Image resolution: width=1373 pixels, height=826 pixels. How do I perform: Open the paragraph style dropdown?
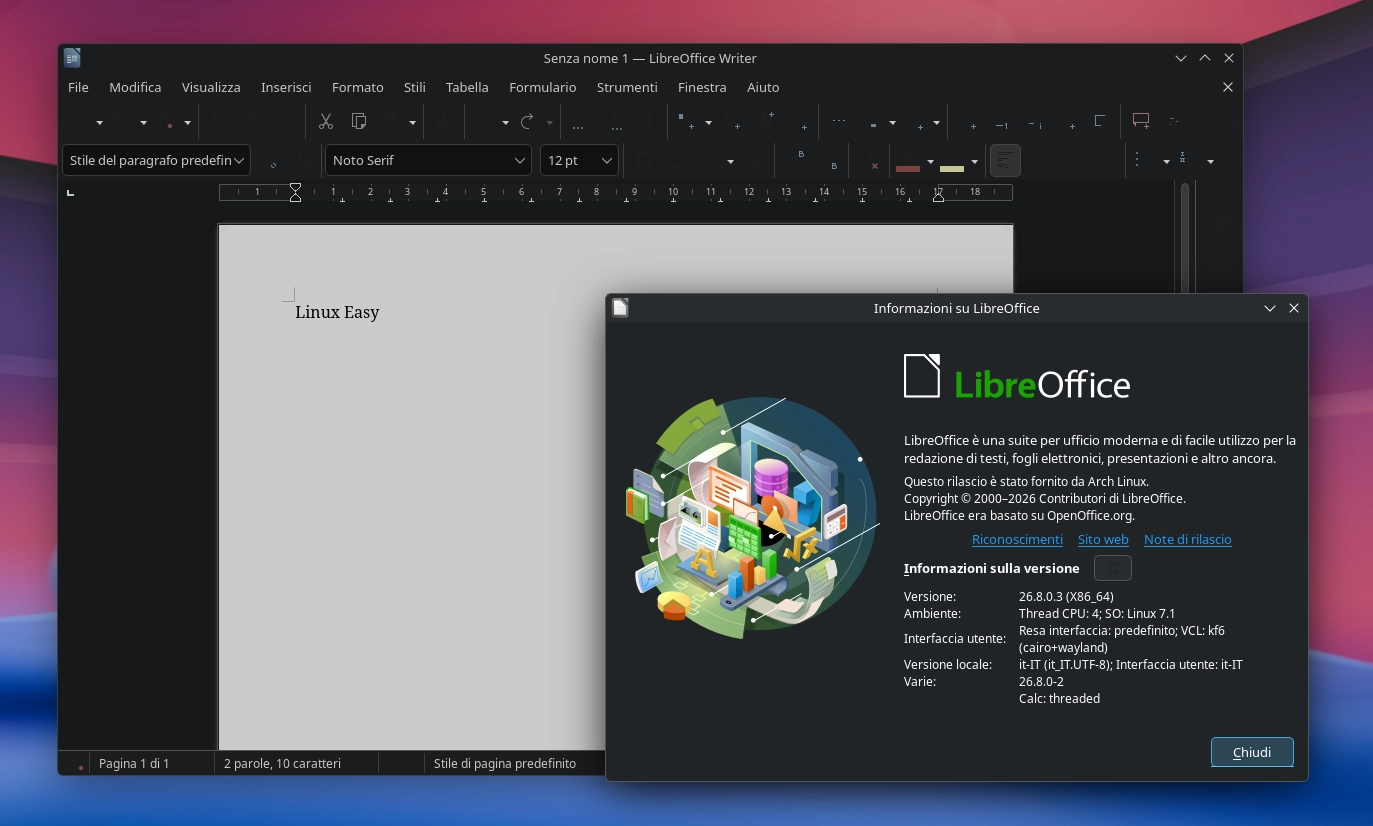point(241,160)
